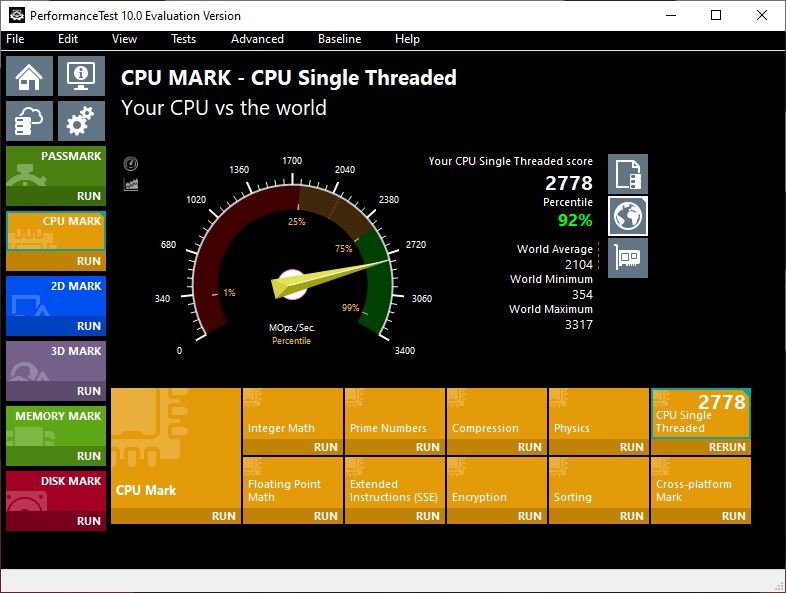Click the World Average 2104 value

click(x=579, y=264)
